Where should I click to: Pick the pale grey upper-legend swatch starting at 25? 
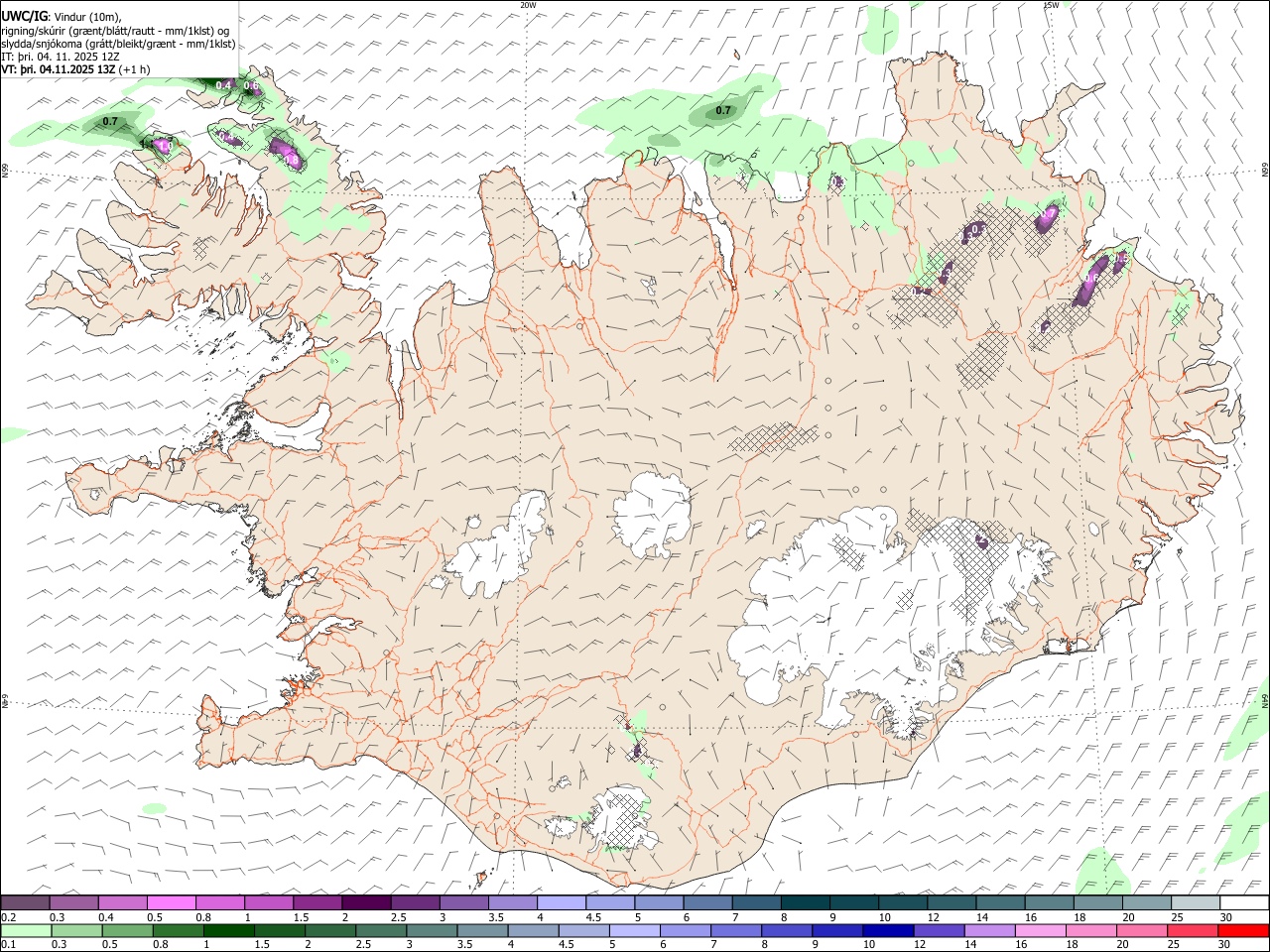point(1195,903)
